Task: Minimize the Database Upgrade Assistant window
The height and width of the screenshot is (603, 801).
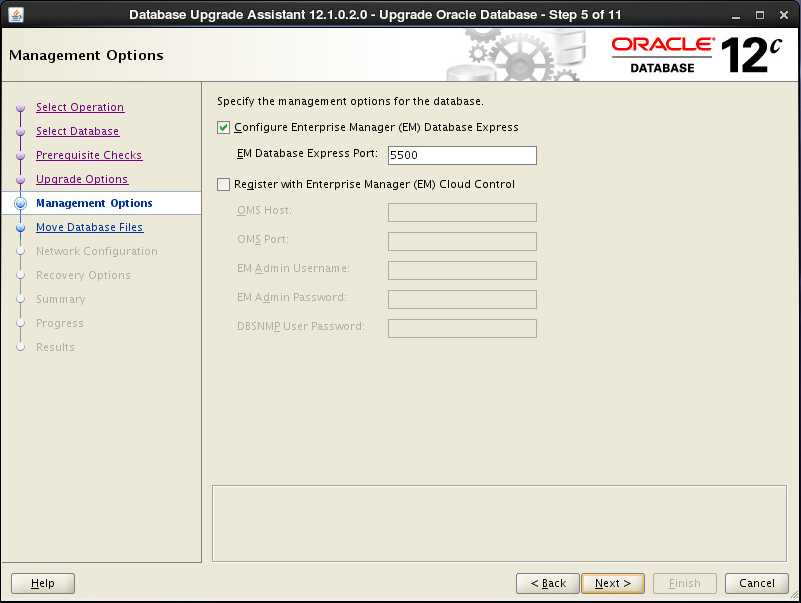Action: pos(736,15)
